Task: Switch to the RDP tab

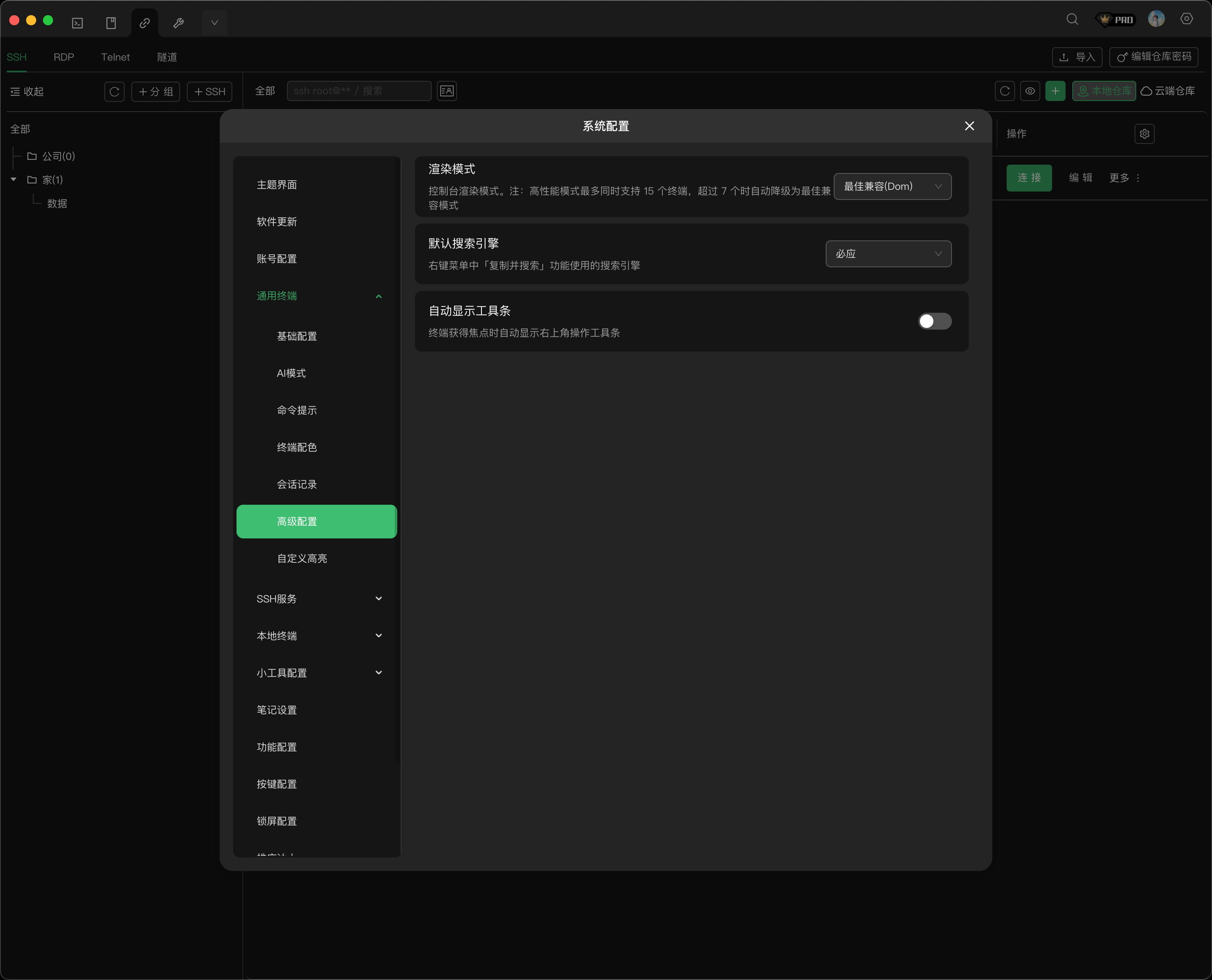Action: click(64, 57)
